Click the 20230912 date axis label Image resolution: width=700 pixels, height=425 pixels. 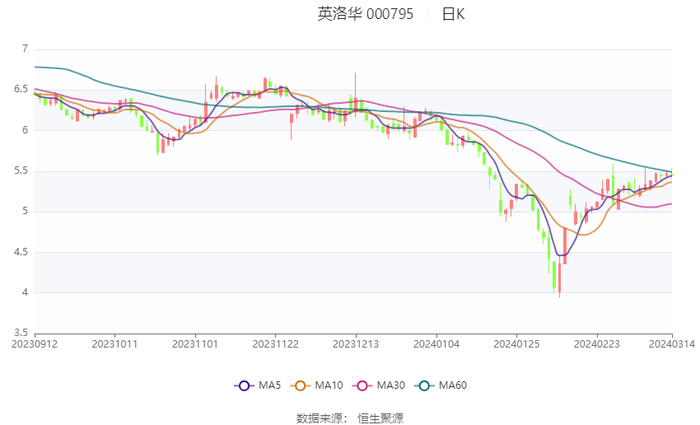(35, 344)
